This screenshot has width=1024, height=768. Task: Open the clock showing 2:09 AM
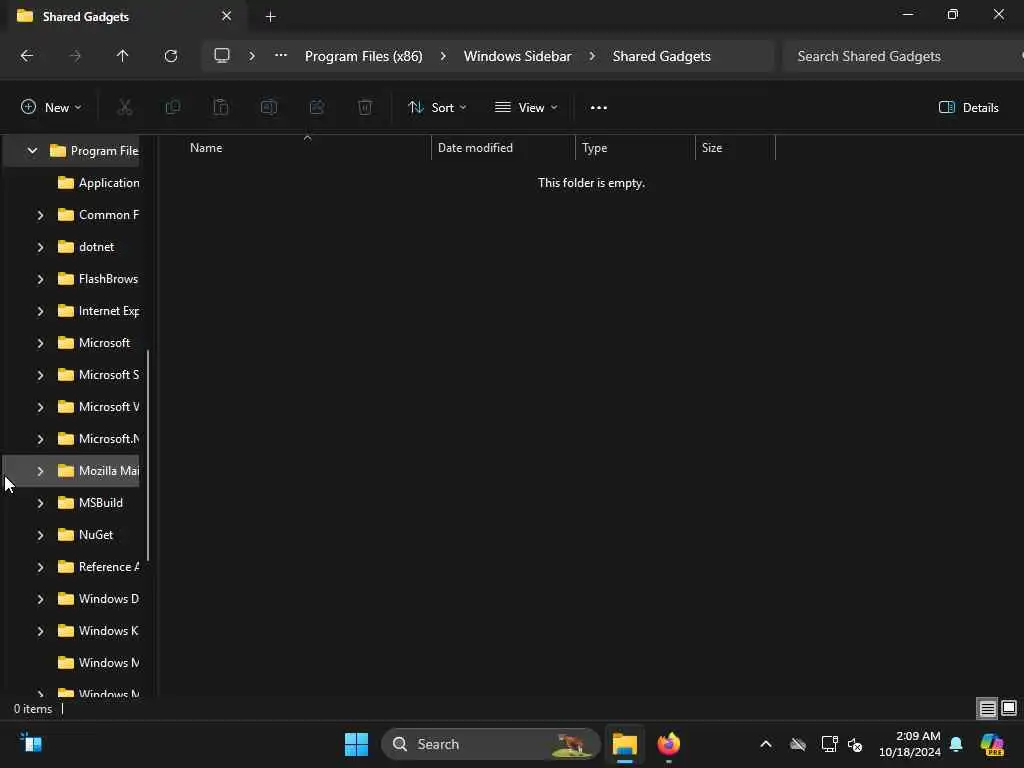pyautogui.click(x=910, y=744)
